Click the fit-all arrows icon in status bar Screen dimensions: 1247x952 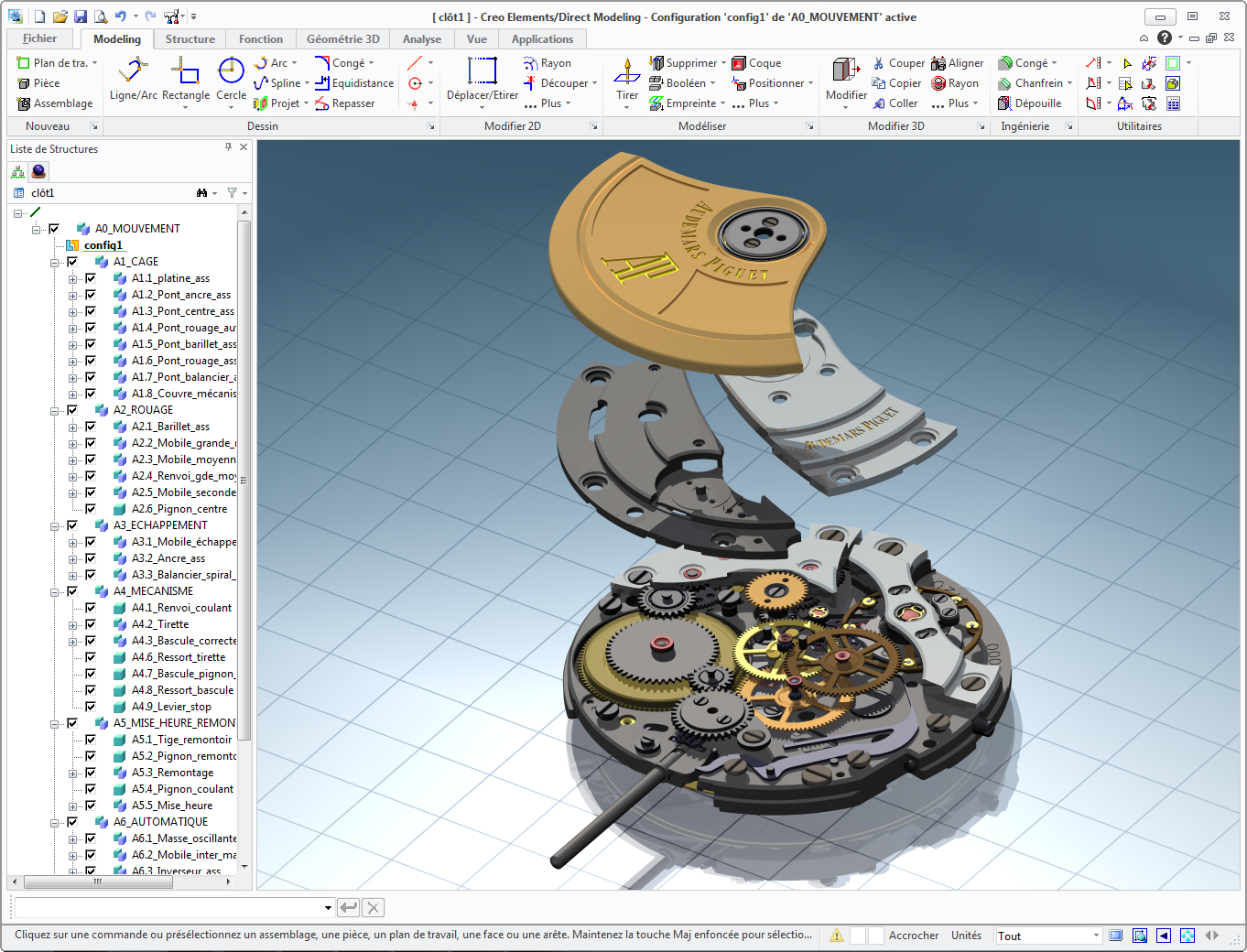(1187, 936)
